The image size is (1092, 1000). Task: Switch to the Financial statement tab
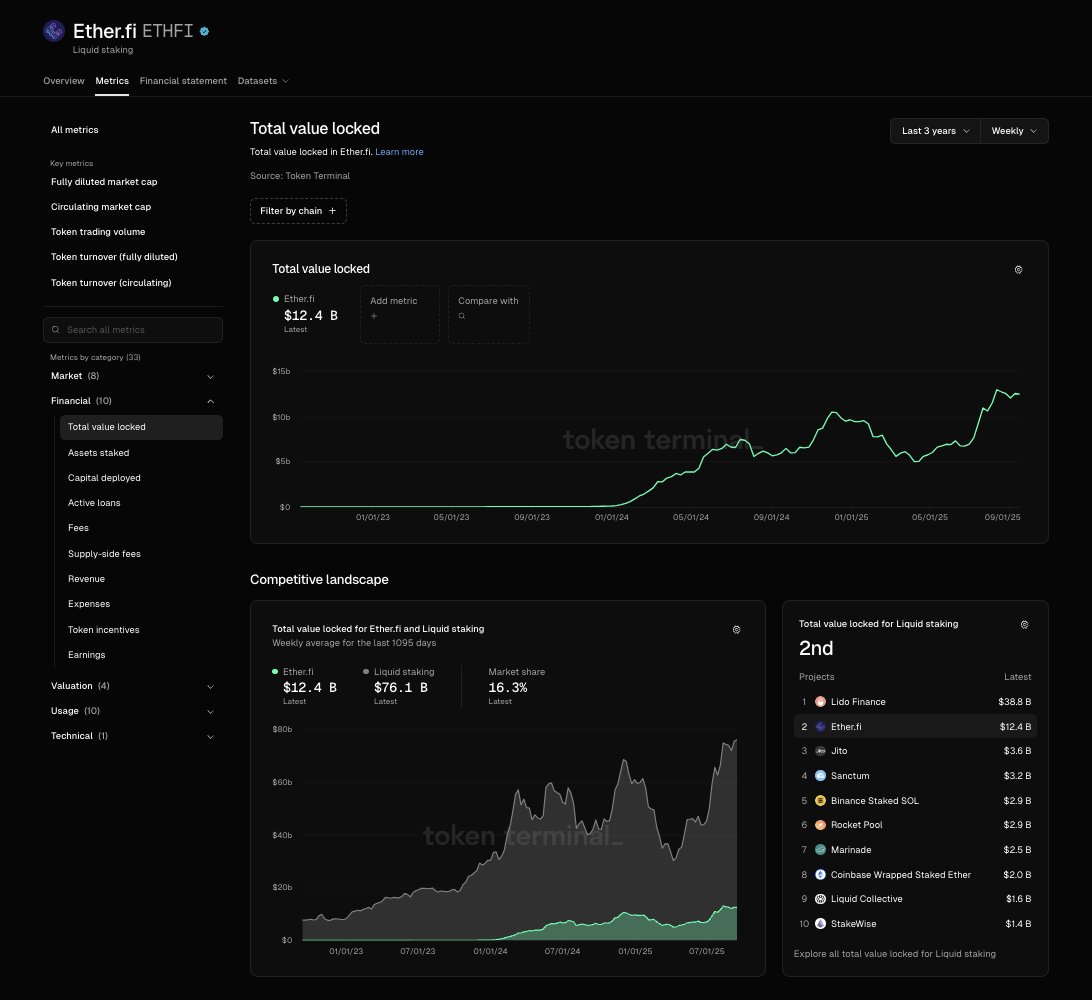pos(183,81)
